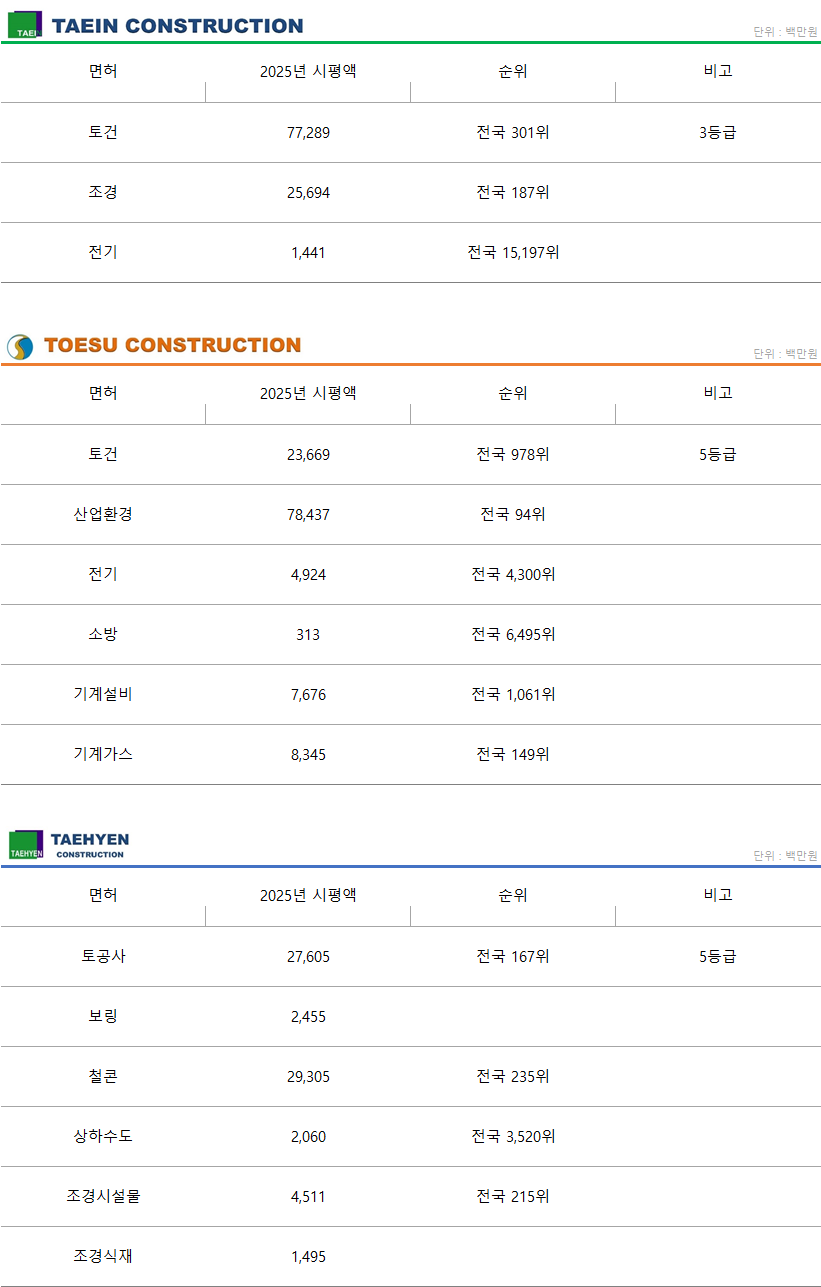Select the 순위 header in Taehyen table
This screenshot has height=1287, width=821.
pyautogui.click(x=513, y=895)
